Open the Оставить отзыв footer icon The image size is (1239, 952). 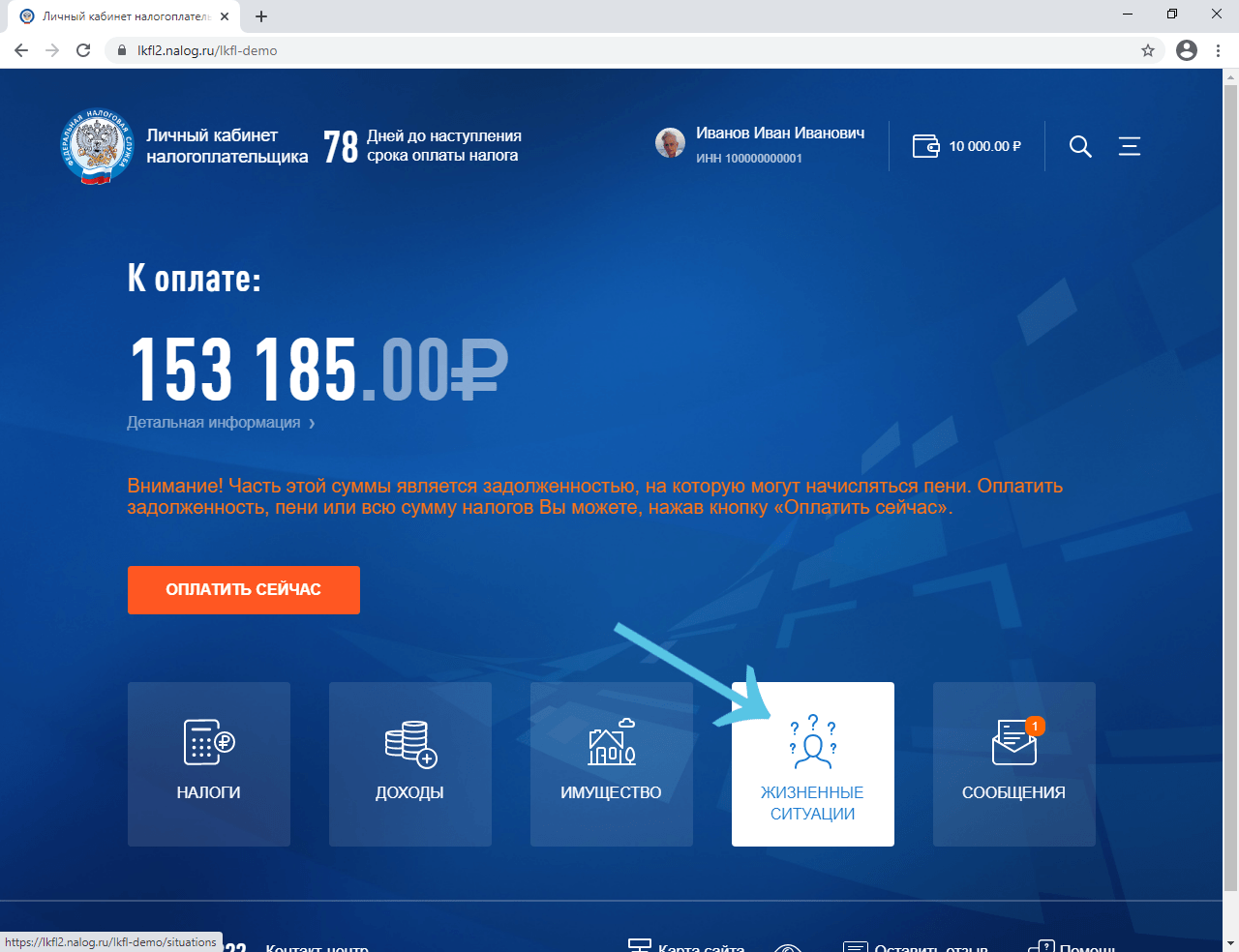point(856,943)
